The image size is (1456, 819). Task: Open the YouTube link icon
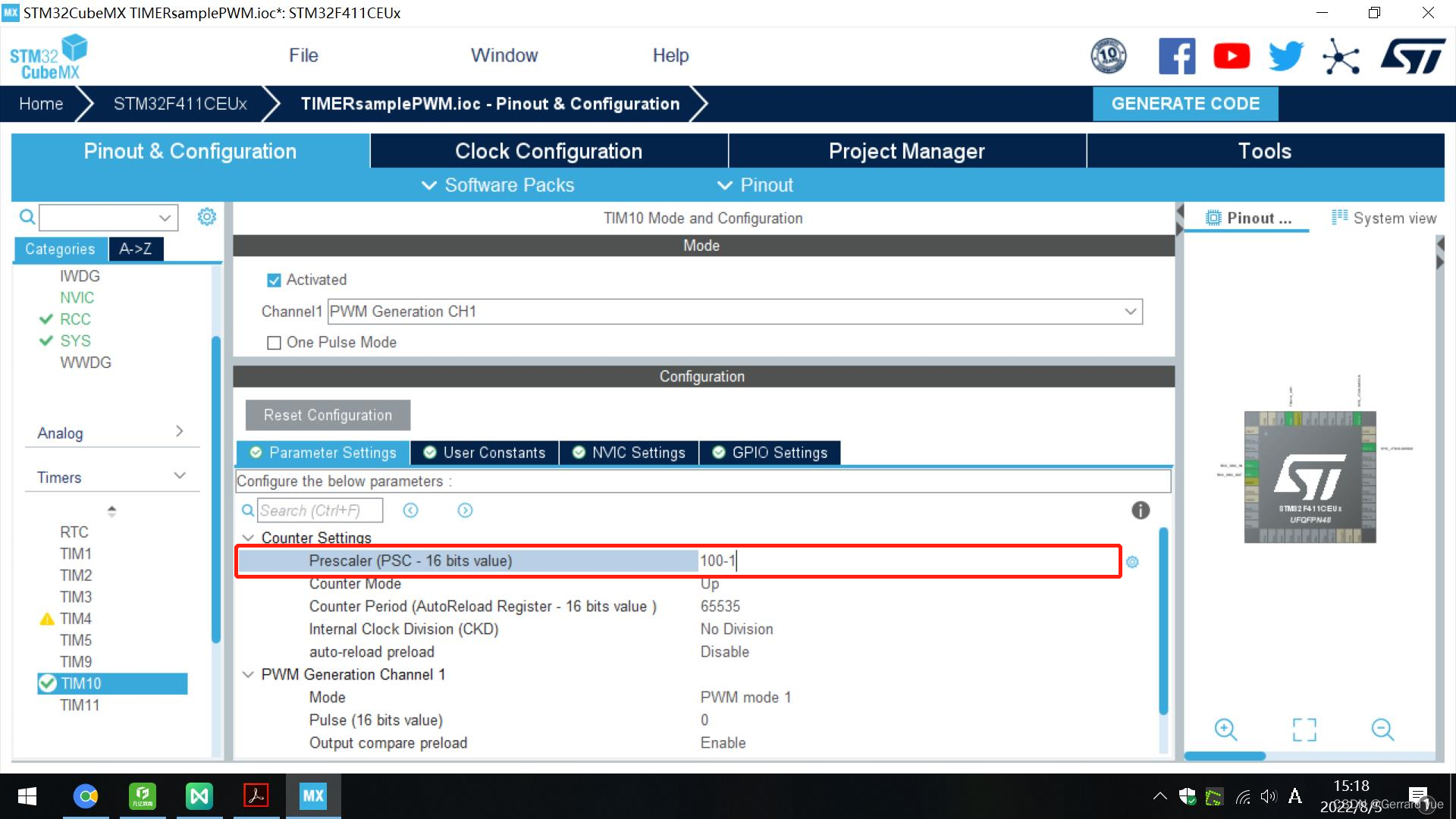coord(1232,56)
